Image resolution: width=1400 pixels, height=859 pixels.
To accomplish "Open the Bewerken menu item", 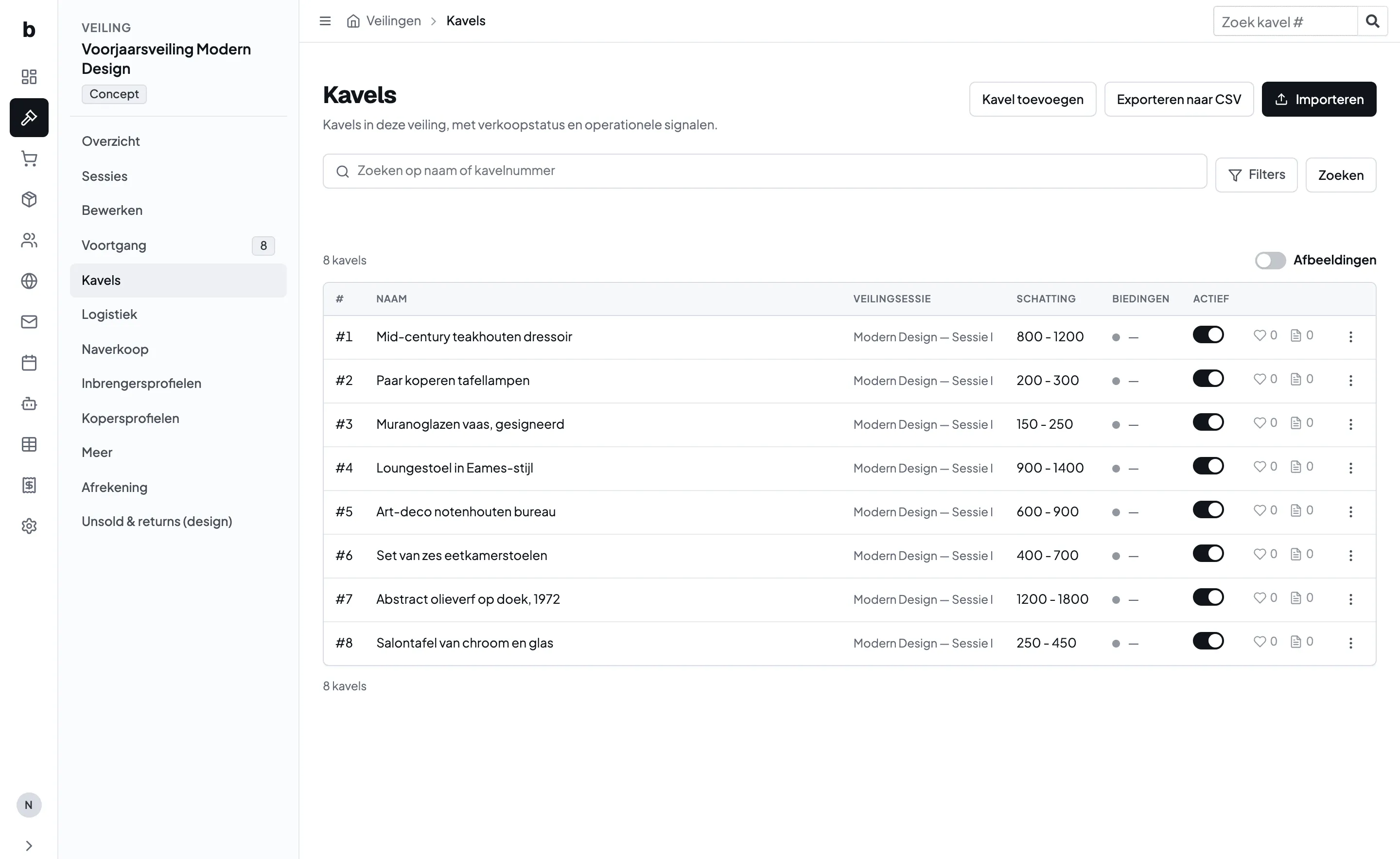I will (178, 211).
